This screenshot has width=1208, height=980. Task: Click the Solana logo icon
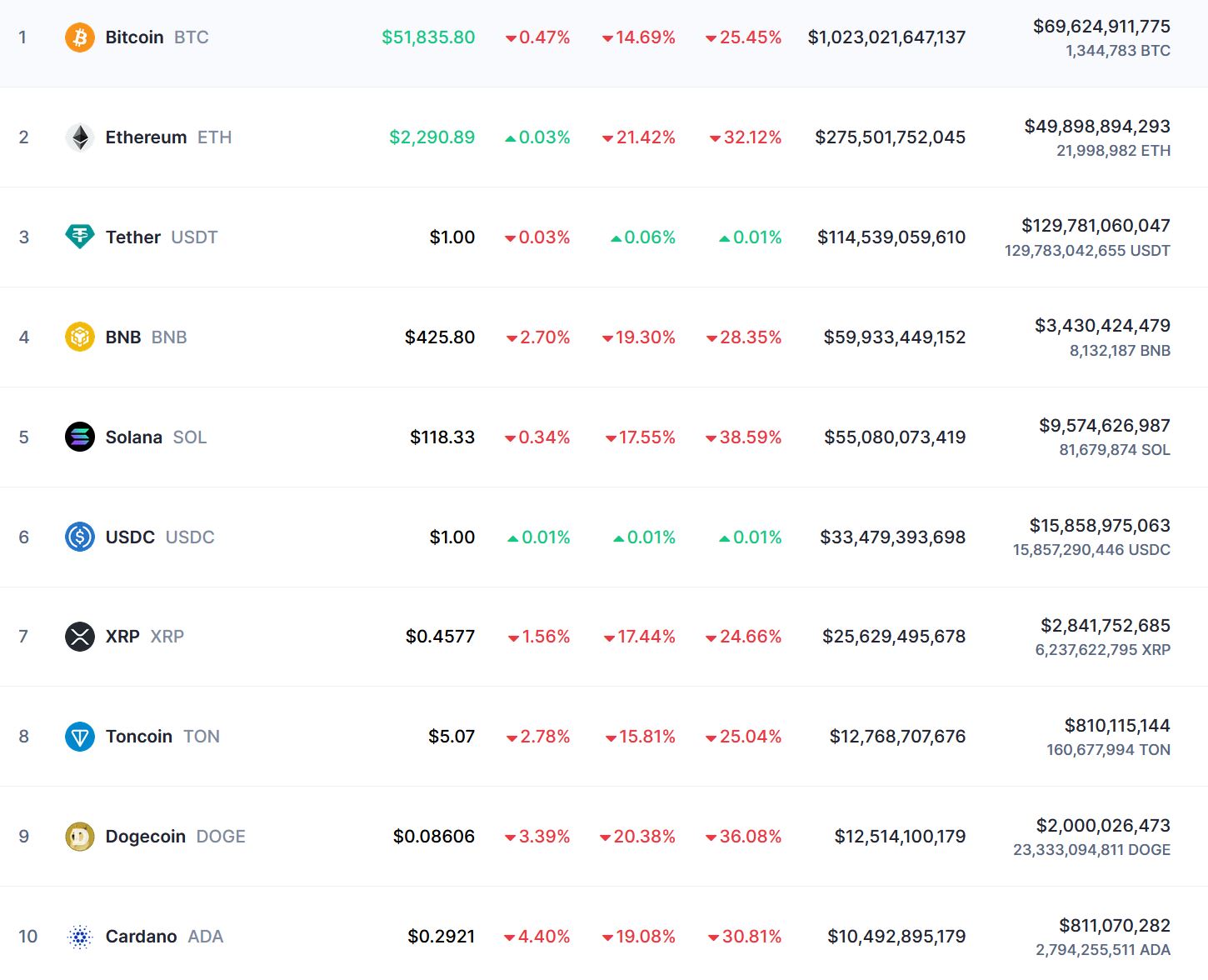[x=80, y=437]
